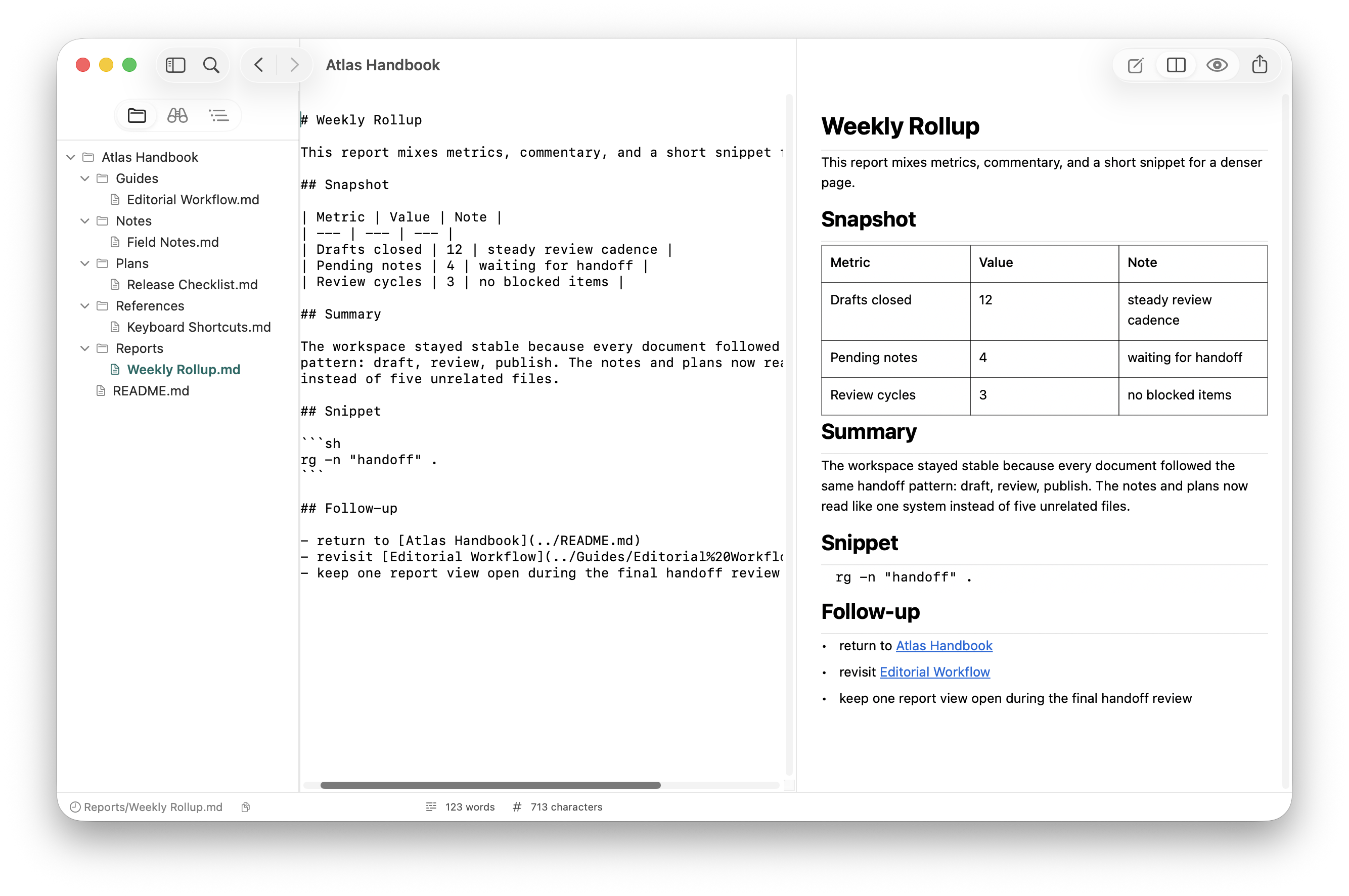Click the editor vertical scrollbar track
The height and width of the screenshot is (896, 1349).
[788, 434]
